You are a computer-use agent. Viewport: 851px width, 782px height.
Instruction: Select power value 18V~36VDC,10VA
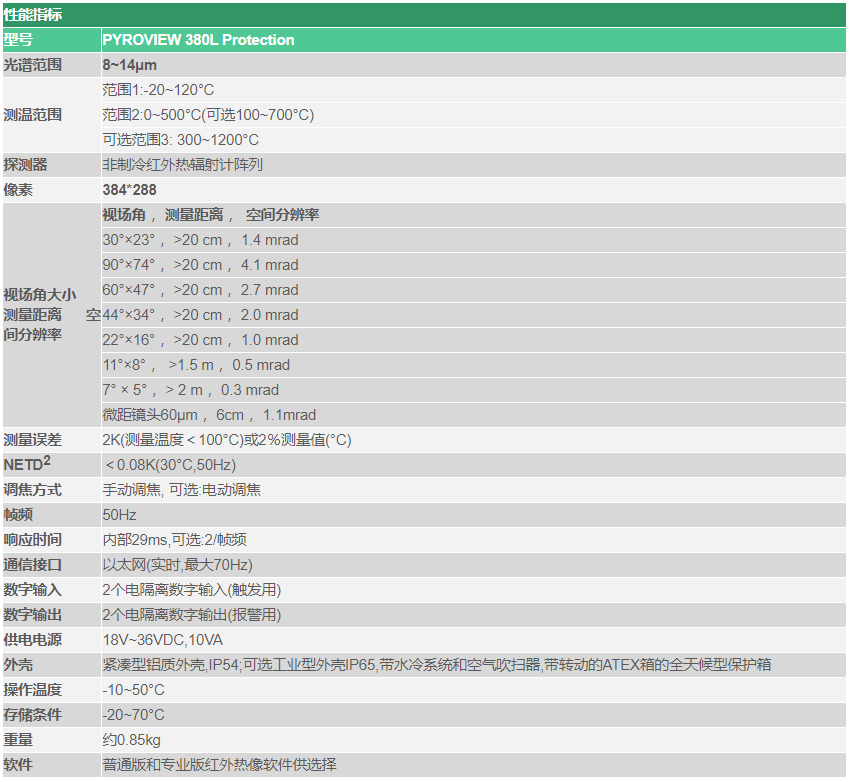coord(163,639)
